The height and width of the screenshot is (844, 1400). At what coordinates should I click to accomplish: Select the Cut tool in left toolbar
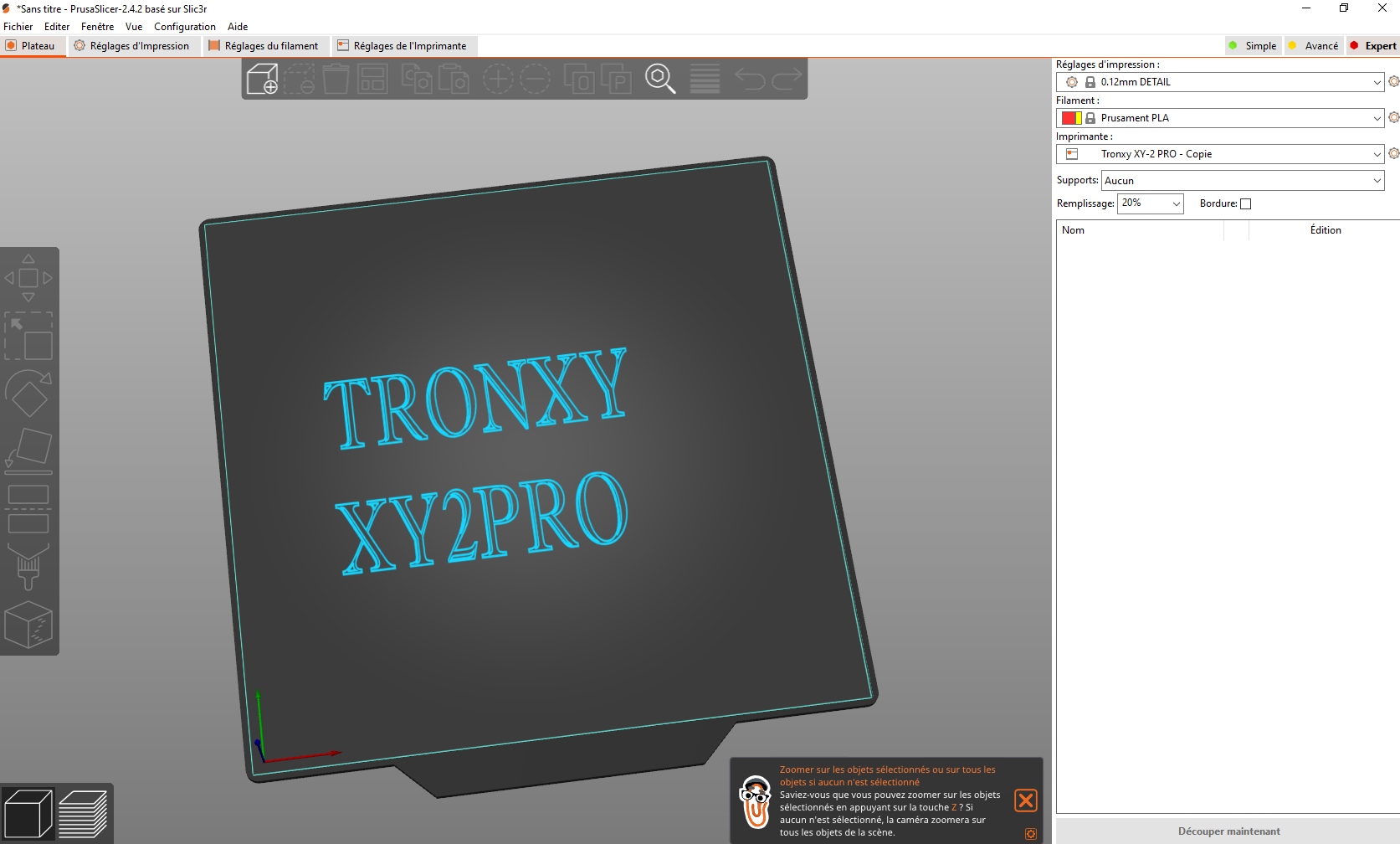click(28, 509)
